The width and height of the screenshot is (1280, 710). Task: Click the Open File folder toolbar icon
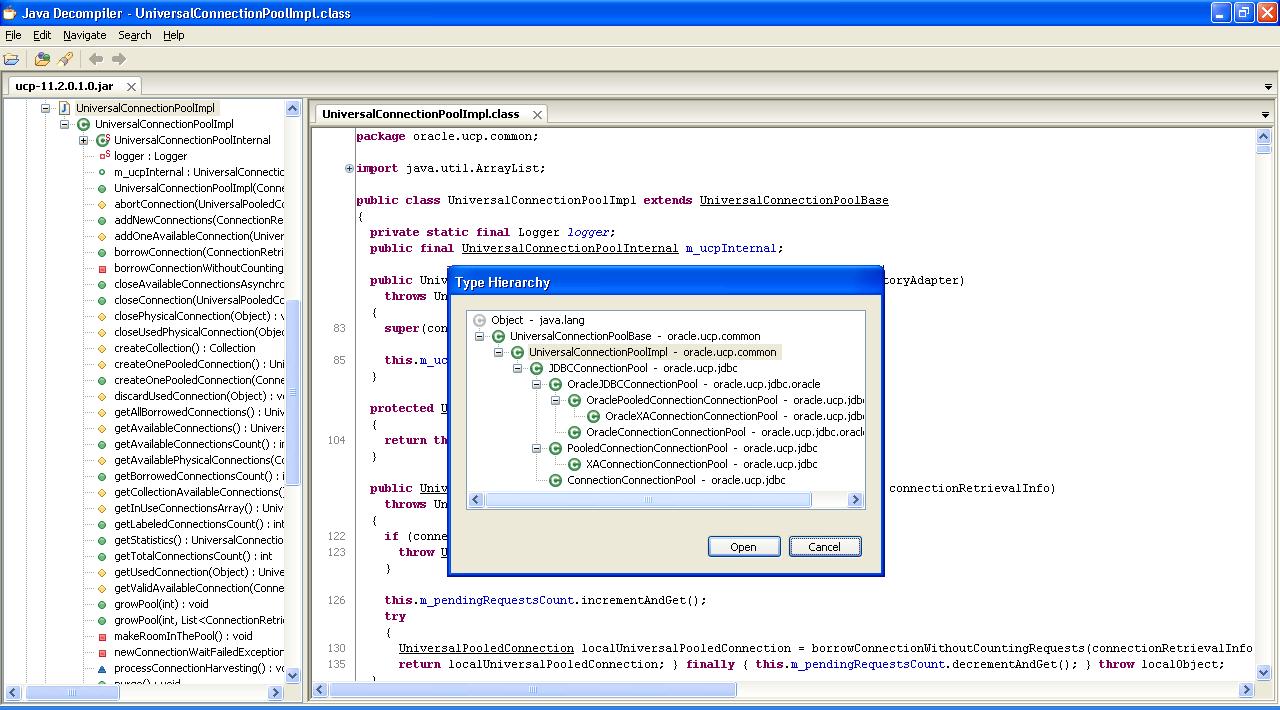[x=12, y=59]
